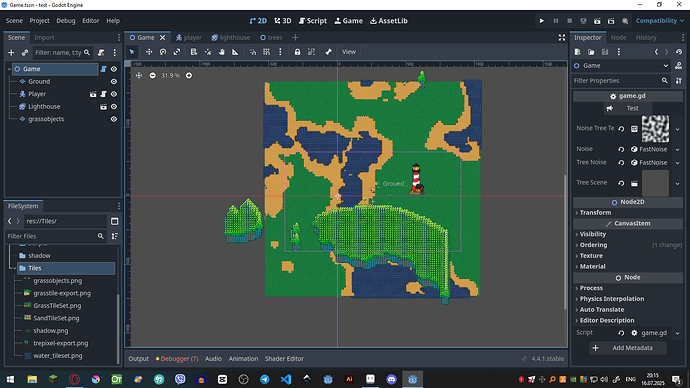Toggle visibility of the Lighthouse node
The height and width of the screenshot is (388, 690).
[114, 106]
